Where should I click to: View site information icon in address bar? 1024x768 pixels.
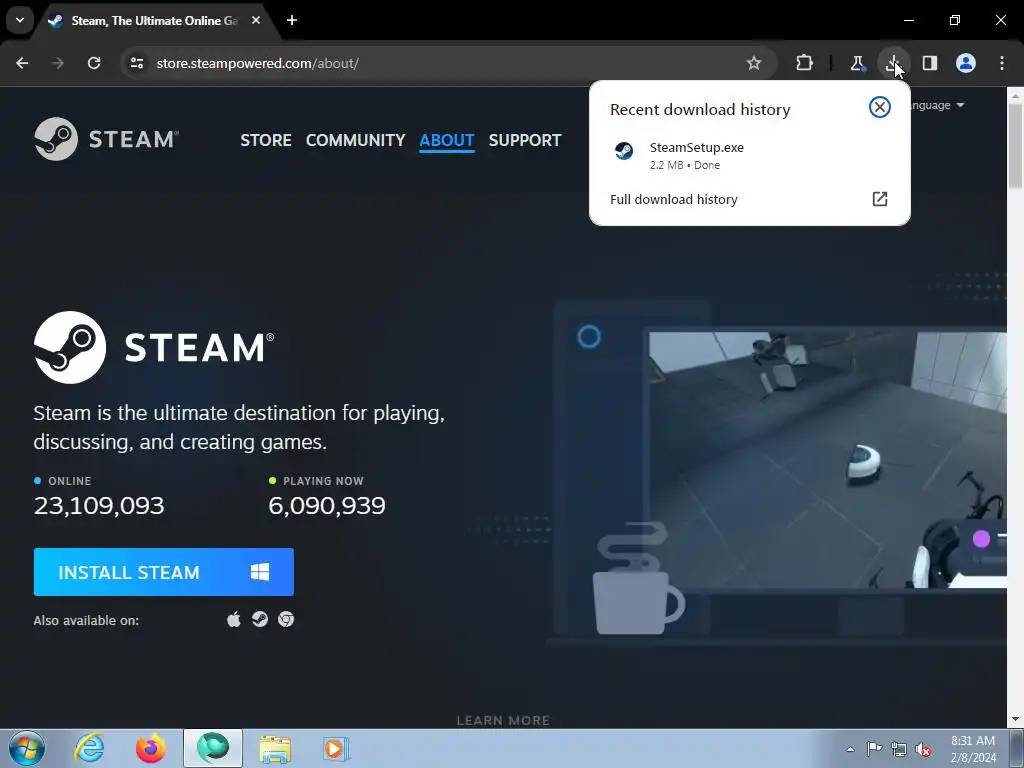[x=136, y=63]
